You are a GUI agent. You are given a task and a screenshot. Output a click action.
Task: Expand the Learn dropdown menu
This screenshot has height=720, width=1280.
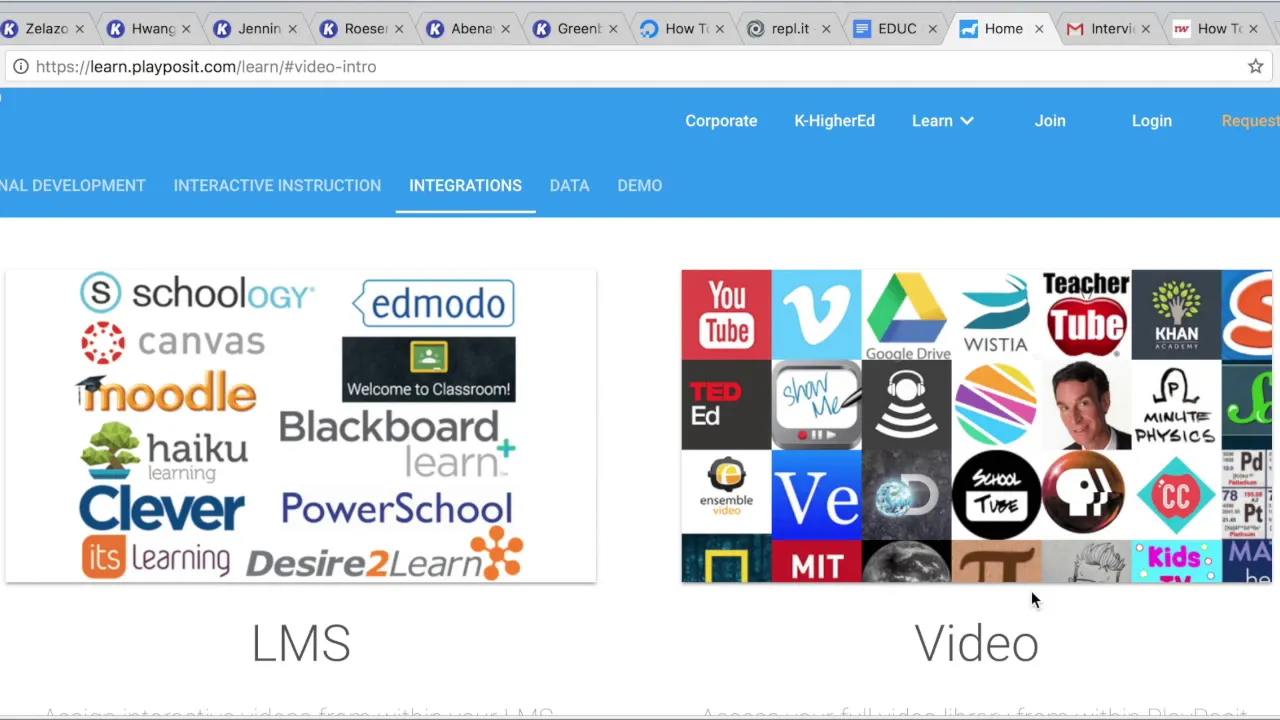(x=942, y=121)
